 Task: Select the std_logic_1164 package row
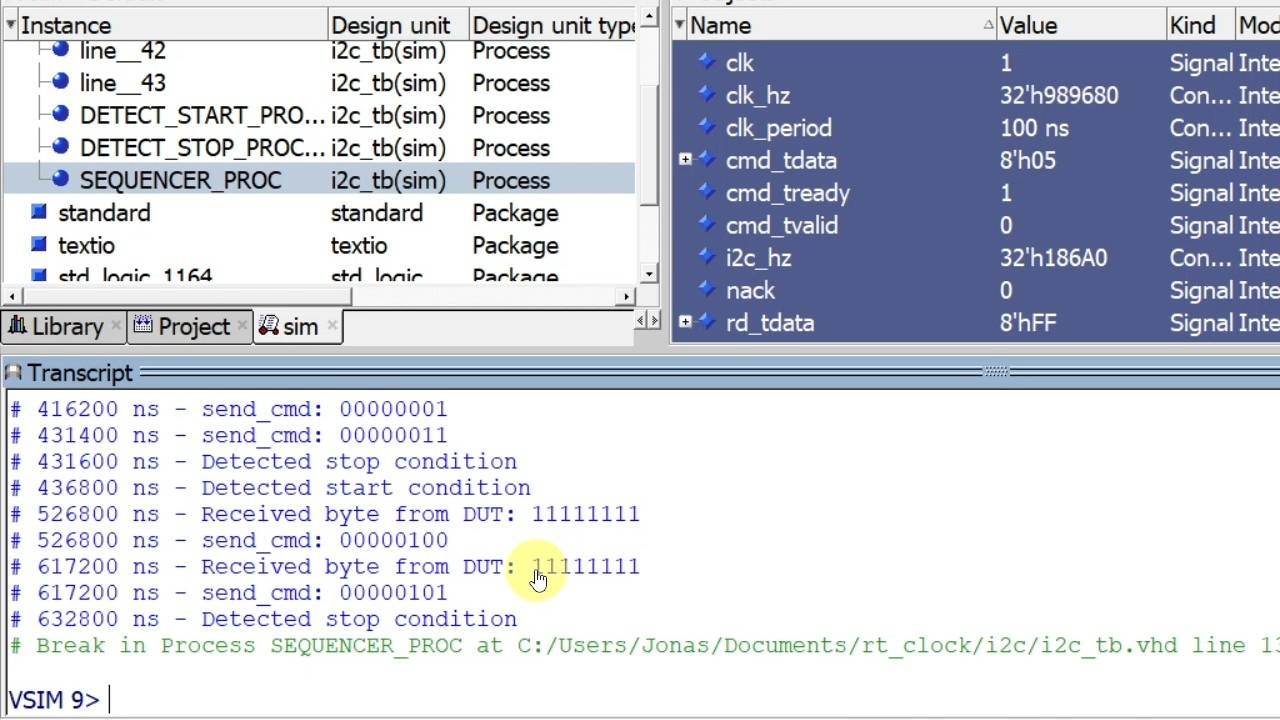318,275
